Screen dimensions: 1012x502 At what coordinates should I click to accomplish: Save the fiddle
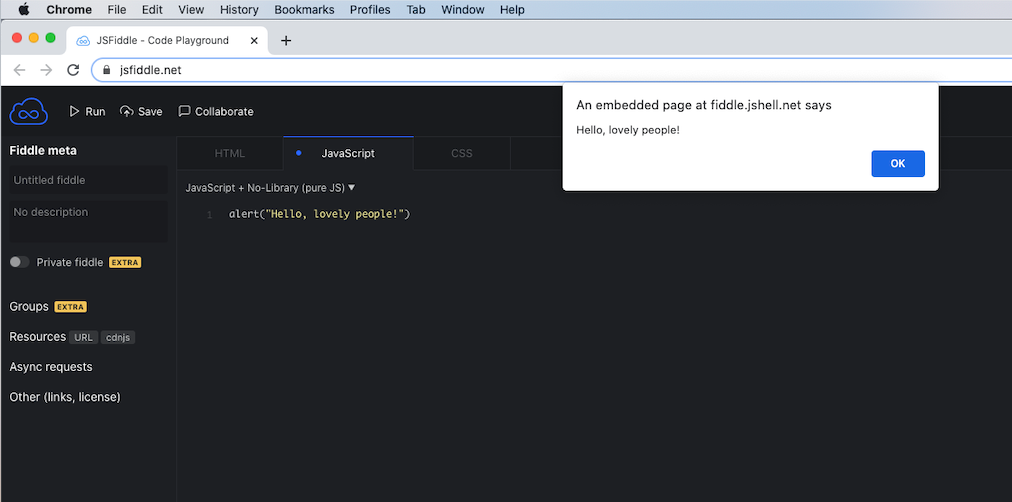coord(141,111)
